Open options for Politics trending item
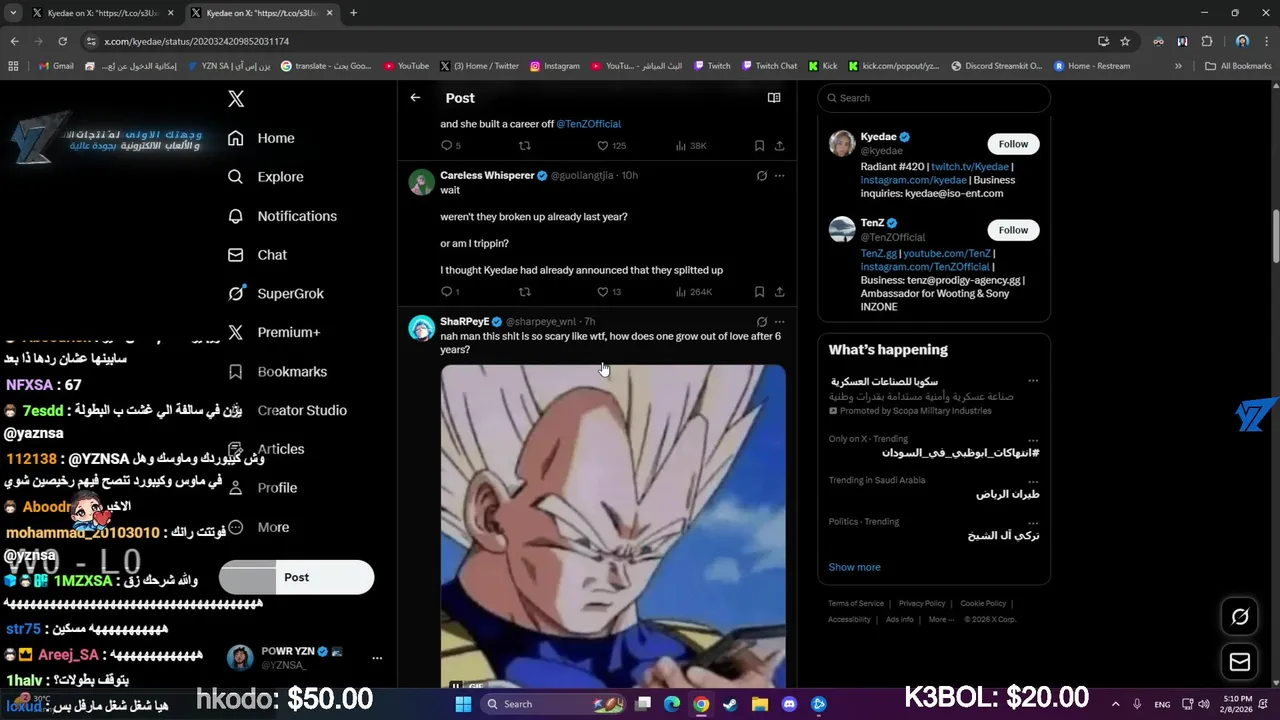1280x720 pixels. (x=1033, y=522)
